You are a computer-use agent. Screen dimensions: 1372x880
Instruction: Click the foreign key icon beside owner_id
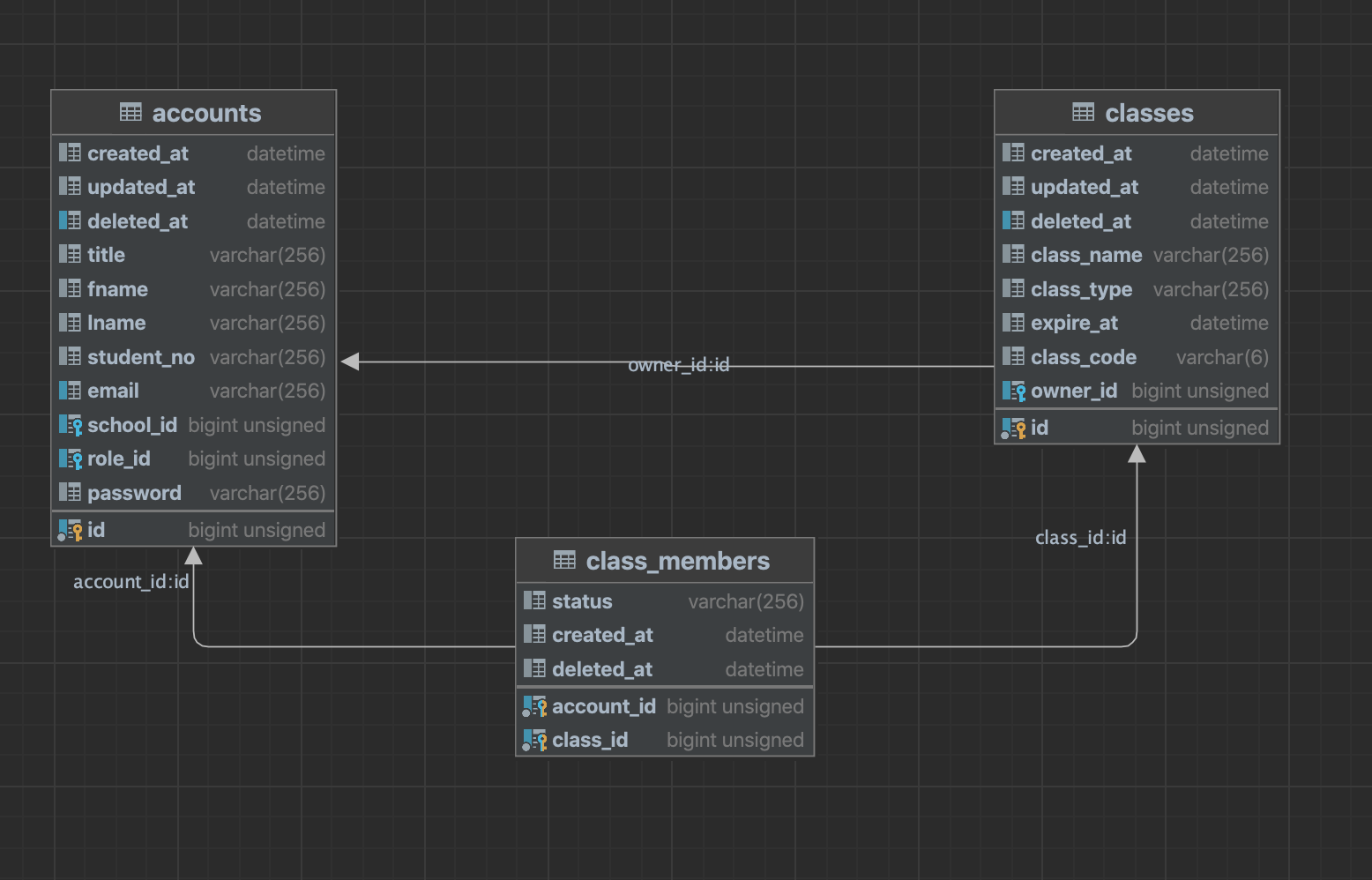(x=1014, y=391)
